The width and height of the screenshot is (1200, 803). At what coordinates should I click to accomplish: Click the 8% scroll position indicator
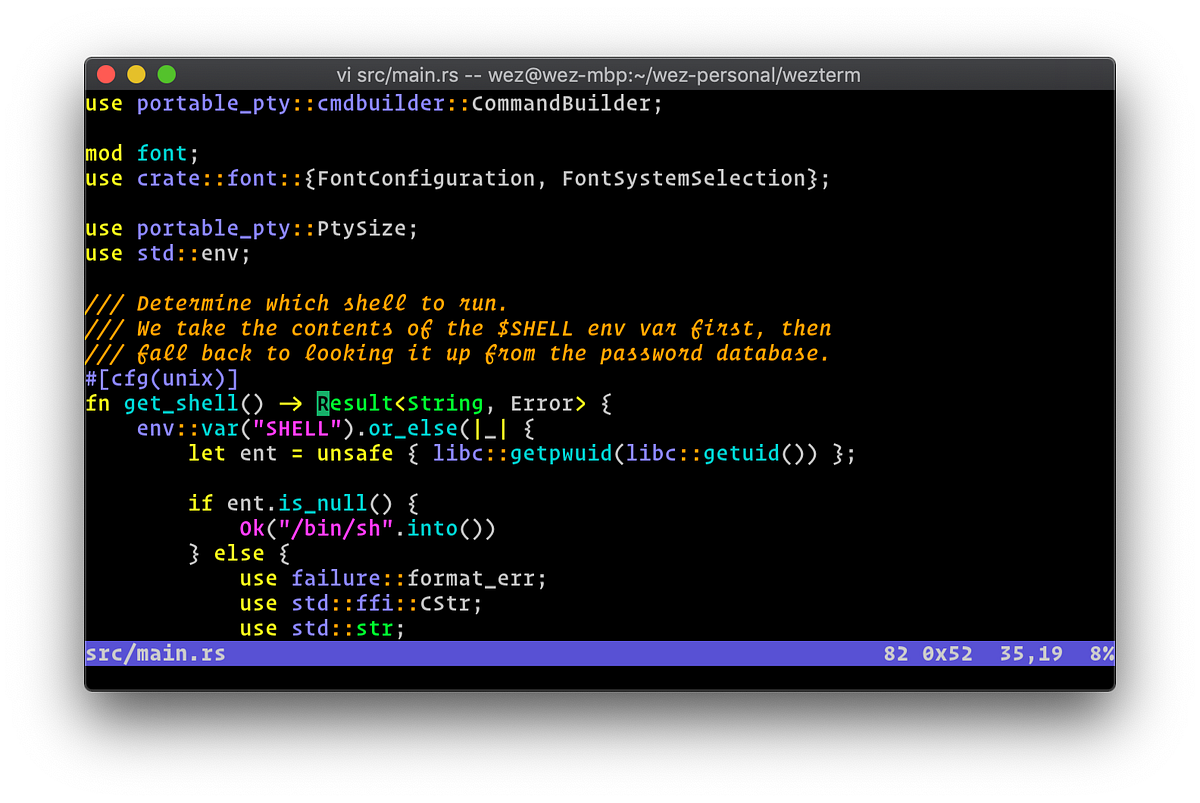(x=1100, y=652)
